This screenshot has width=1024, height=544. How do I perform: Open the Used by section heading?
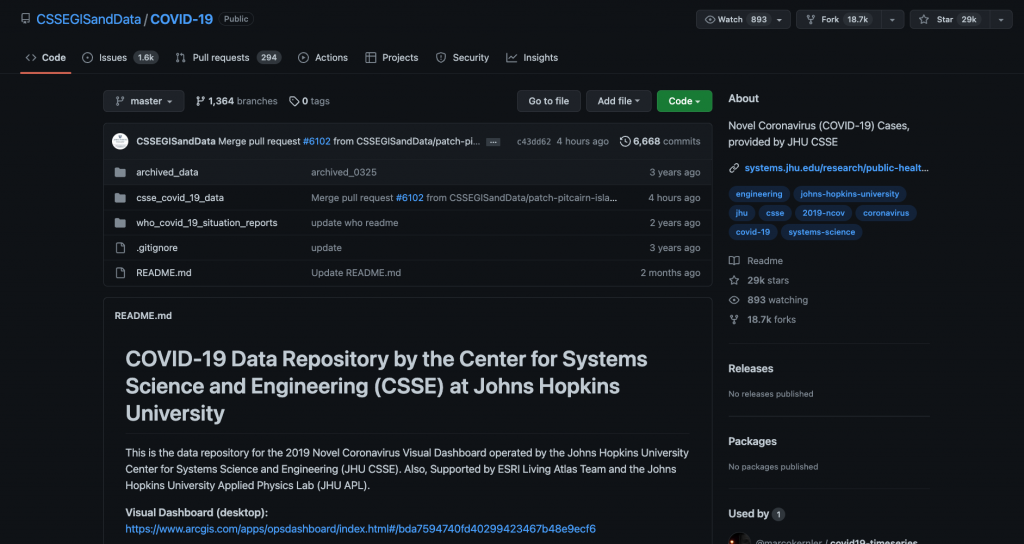tap(756, 514)
